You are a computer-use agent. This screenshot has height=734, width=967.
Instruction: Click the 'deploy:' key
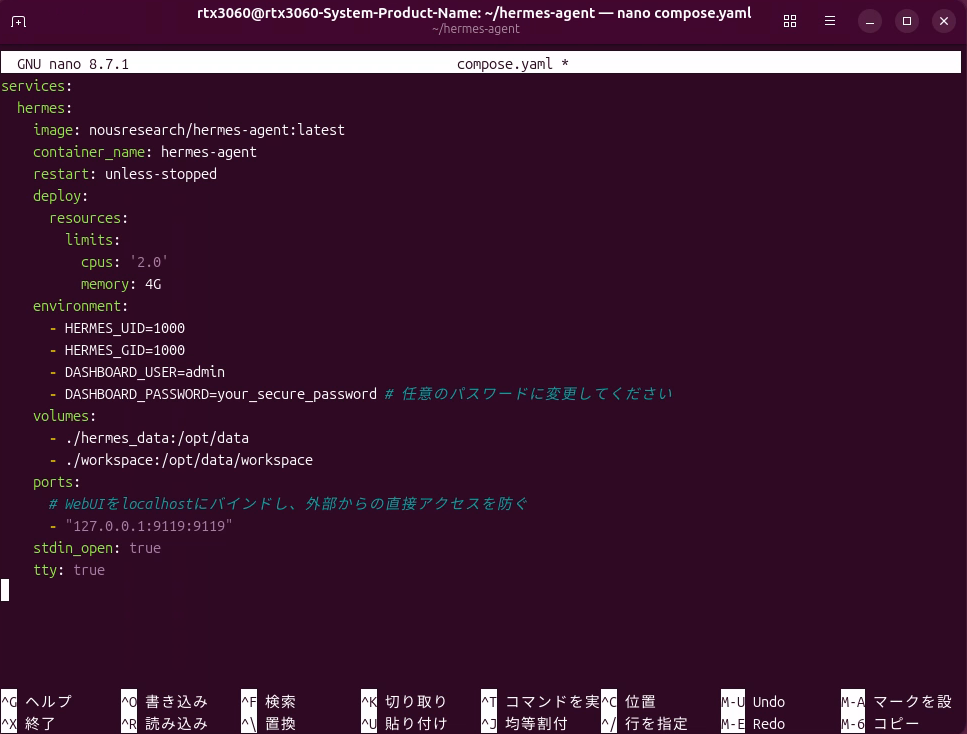click(x=60, y=196)
